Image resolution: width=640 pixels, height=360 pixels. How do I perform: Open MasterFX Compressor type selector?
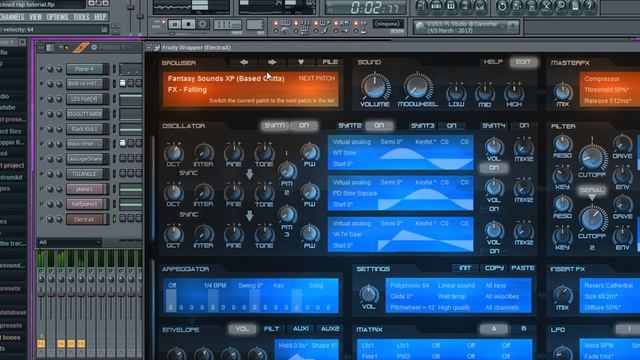click(x=602, y=79)
